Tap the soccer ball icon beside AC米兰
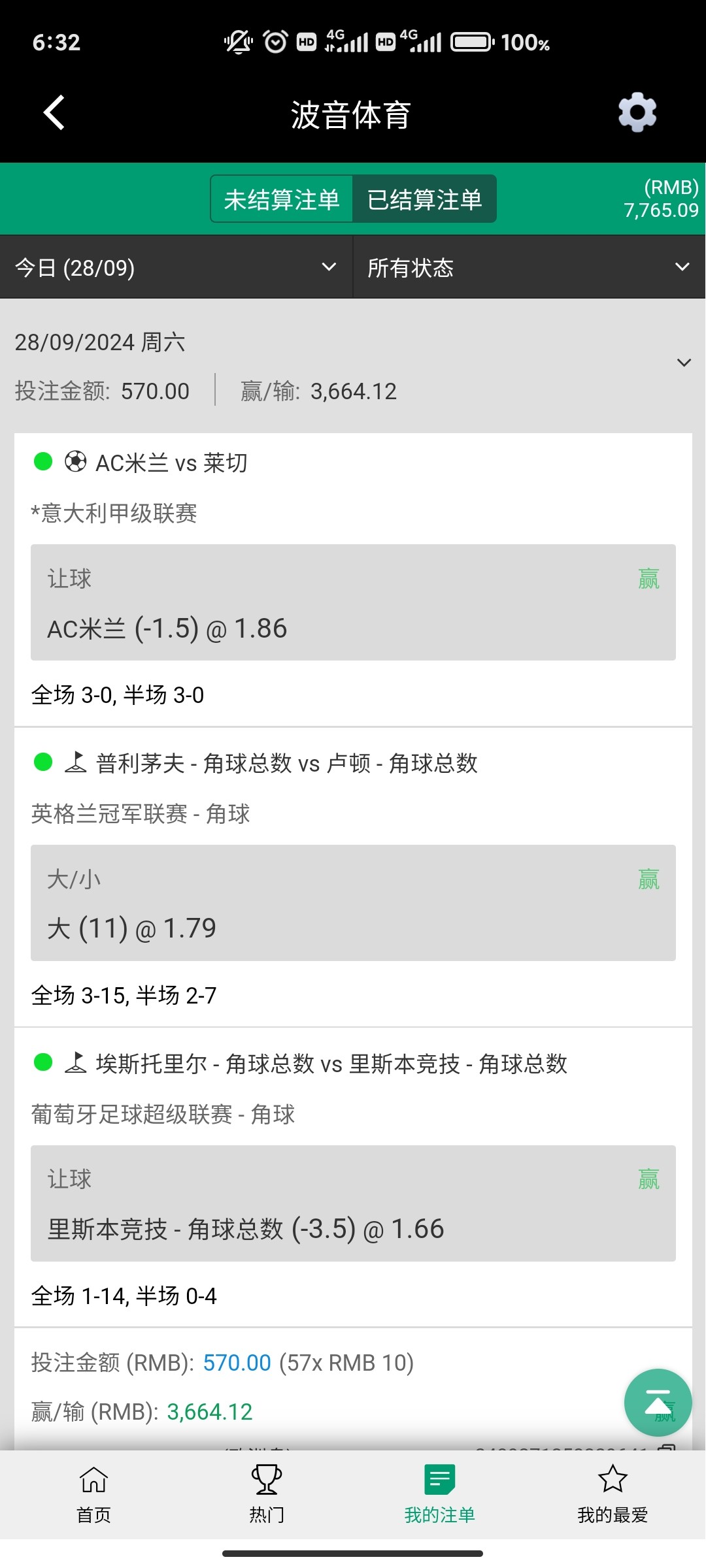Image resolution: width=706 pixels, height=1568 pixels. pyautogui.click(x=75, y=462)
